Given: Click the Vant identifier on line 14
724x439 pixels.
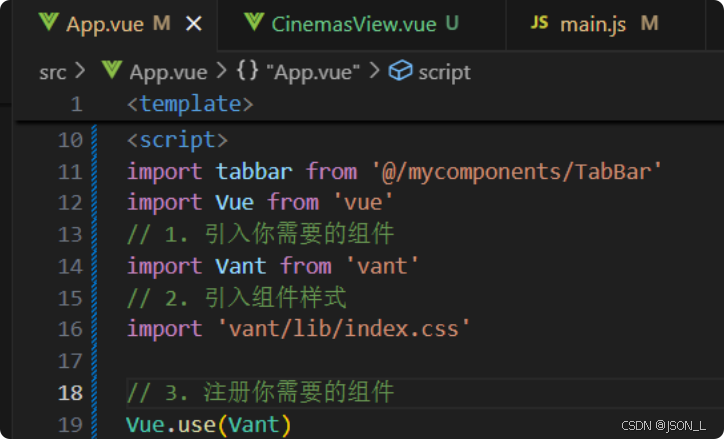Looking at the screenshot, I should coord(241,266).
